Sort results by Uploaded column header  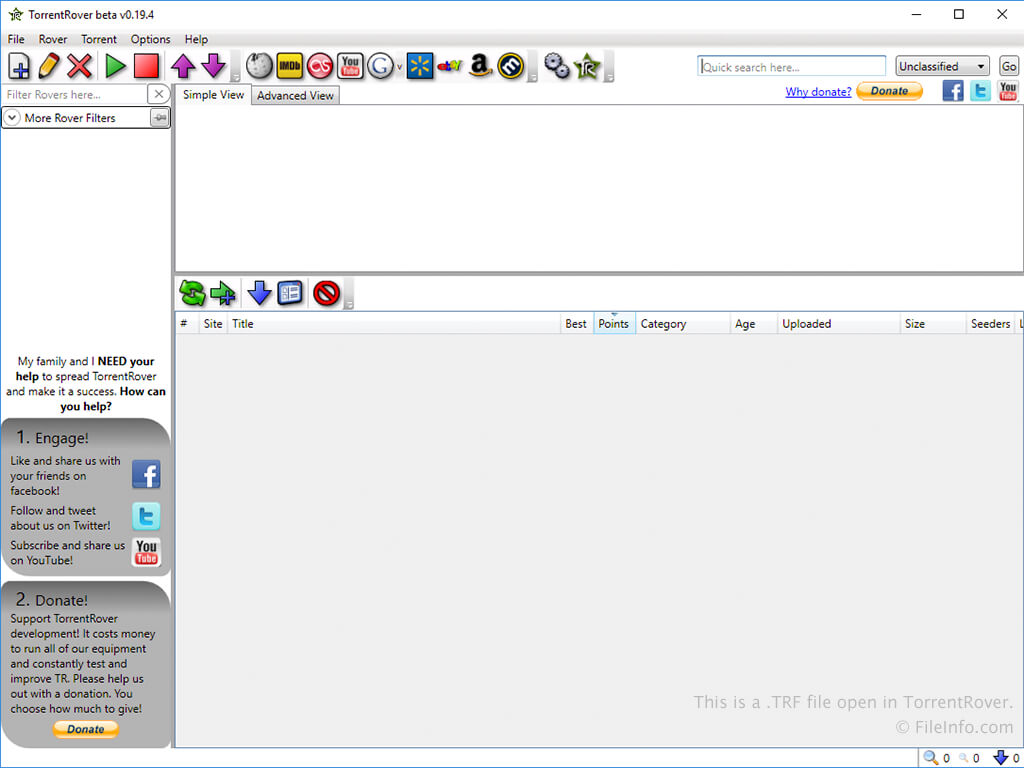(839, 323)
